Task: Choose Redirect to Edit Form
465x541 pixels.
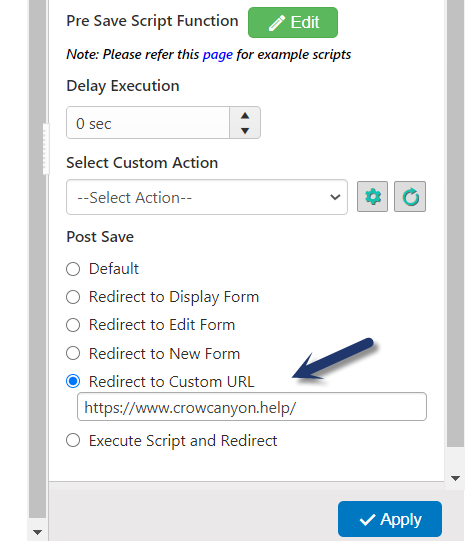Action: pyautogui.click(x=73, y=325)
